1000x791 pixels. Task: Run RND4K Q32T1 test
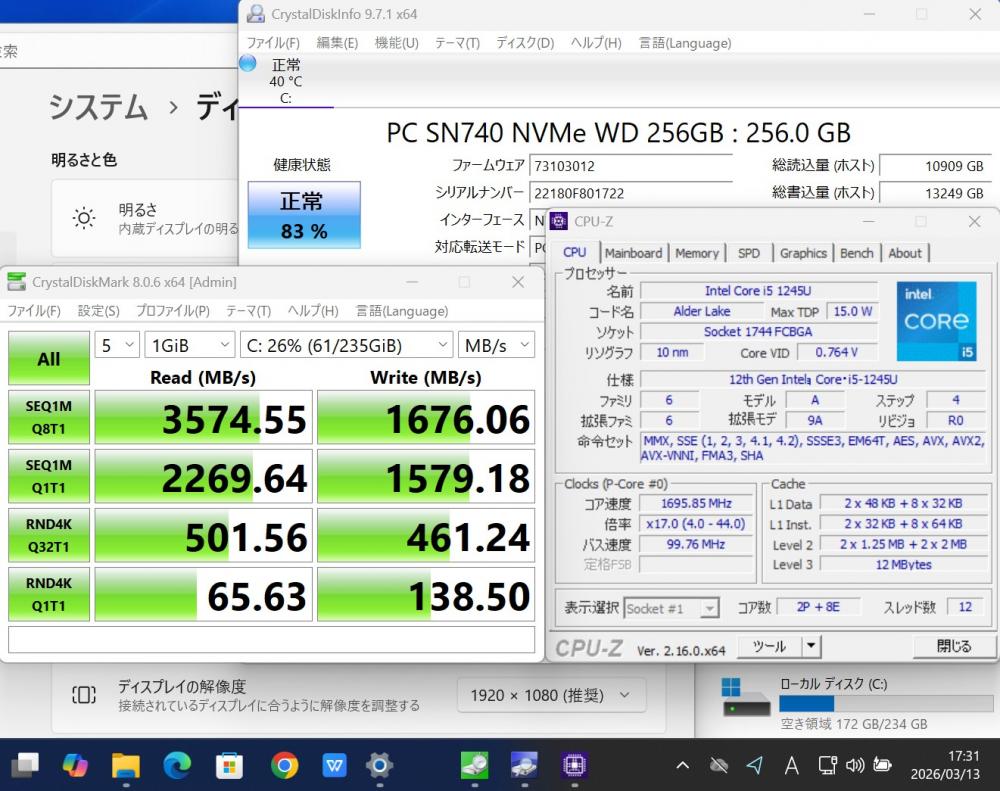(48, 535)
